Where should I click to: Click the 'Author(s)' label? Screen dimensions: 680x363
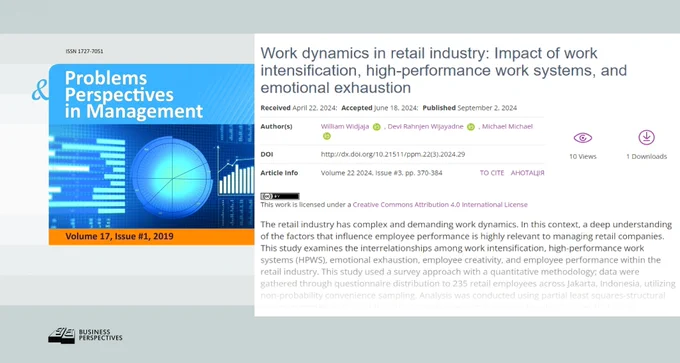point(276,126)
